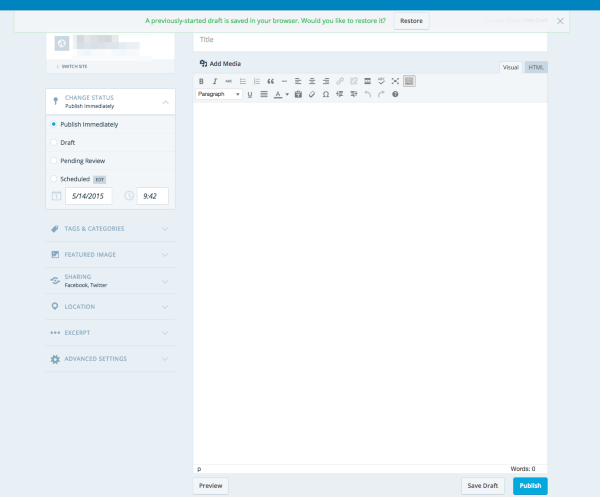This screenshot has width=600, height=497.
Task: Choose Pending Review status
Action: tap(53, 160)
